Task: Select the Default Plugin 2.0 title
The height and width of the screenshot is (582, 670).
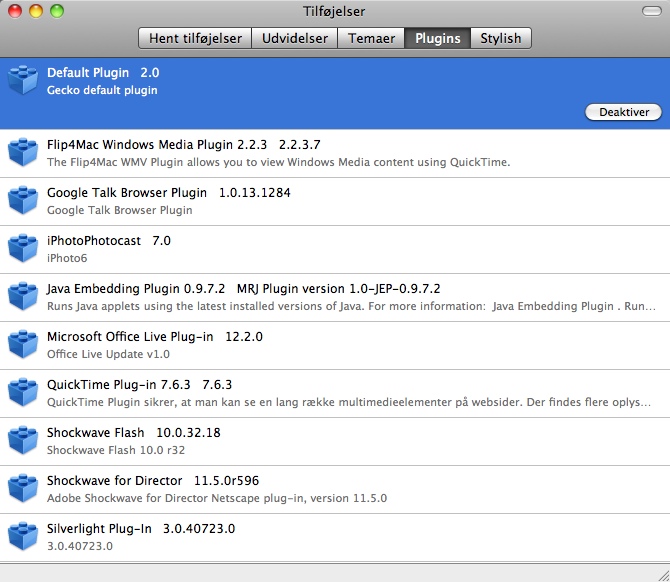Action: 103,73
